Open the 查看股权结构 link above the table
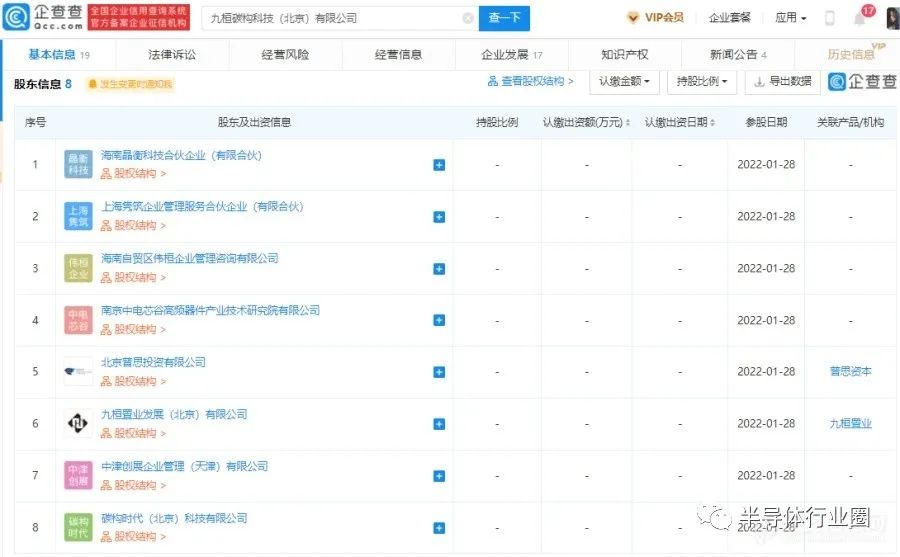Viewport: 900px width, 557px height. click(x=530, y=82)
